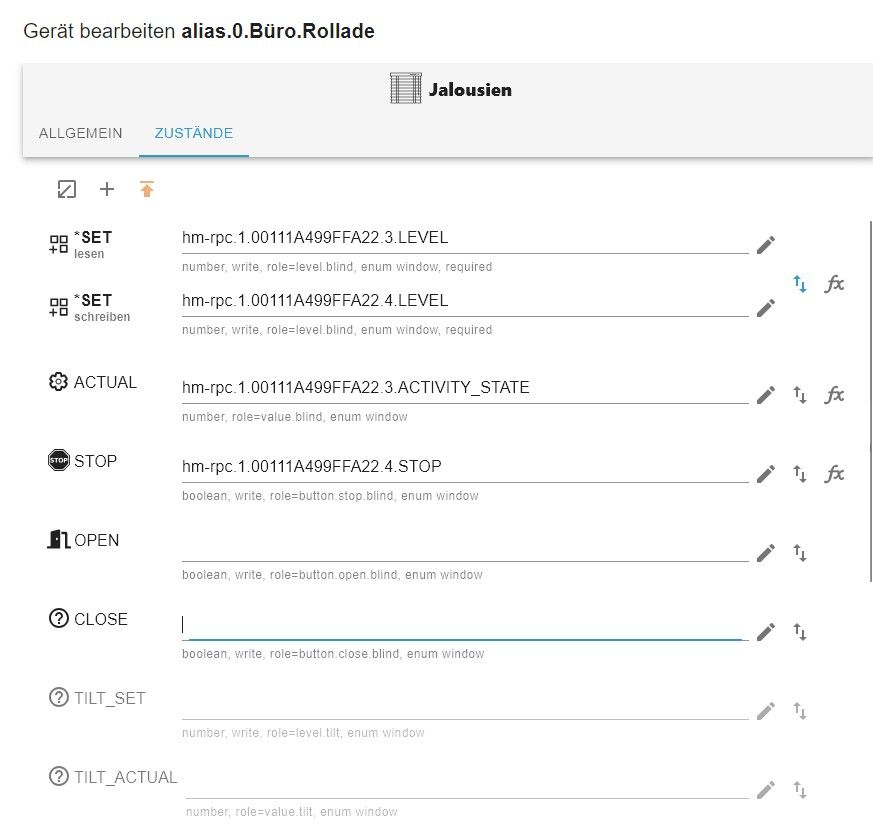The height and width of the screenshot is (839, 873).
Task: Switch to the ALLGEMEIN tab
Action: [81, 133]
